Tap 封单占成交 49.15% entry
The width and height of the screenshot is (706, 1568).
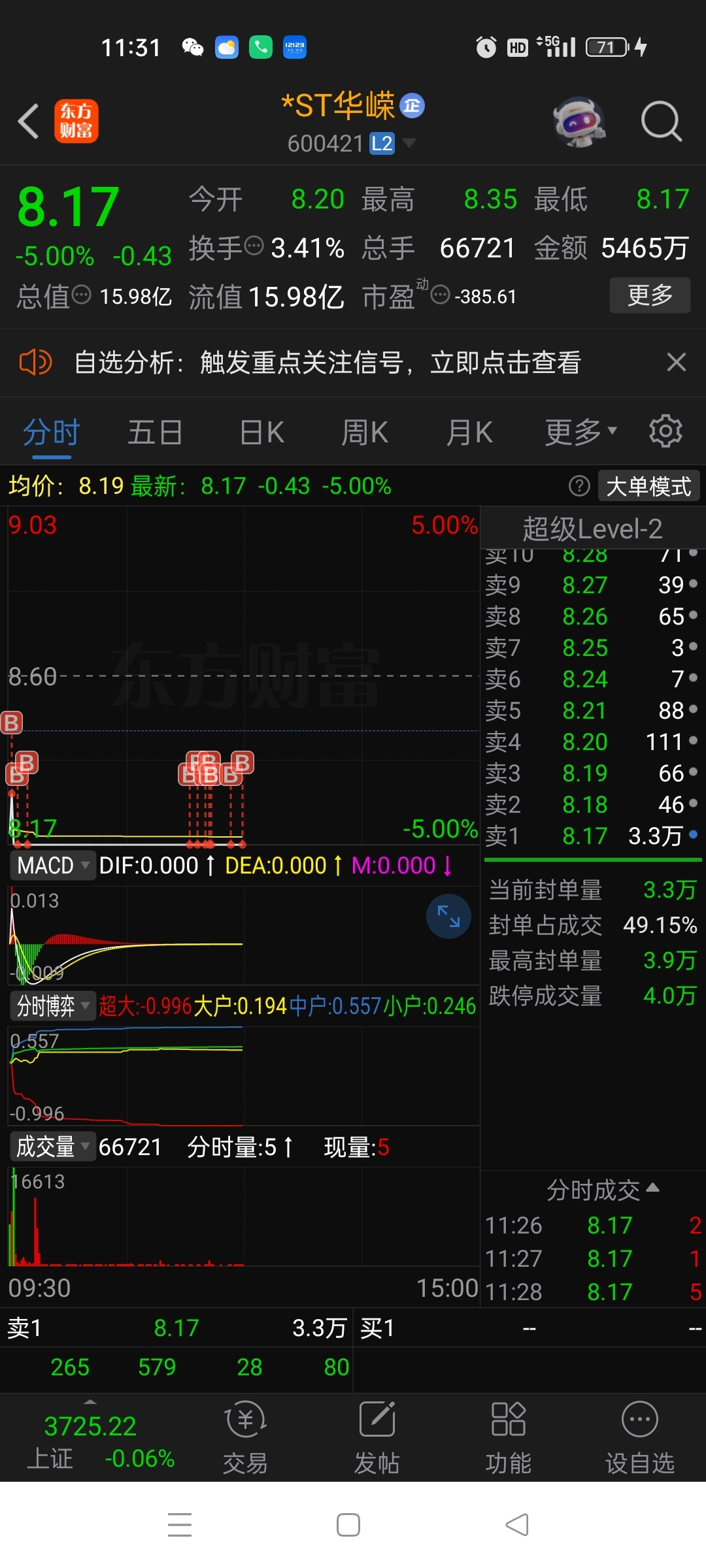tap(593, 925)
